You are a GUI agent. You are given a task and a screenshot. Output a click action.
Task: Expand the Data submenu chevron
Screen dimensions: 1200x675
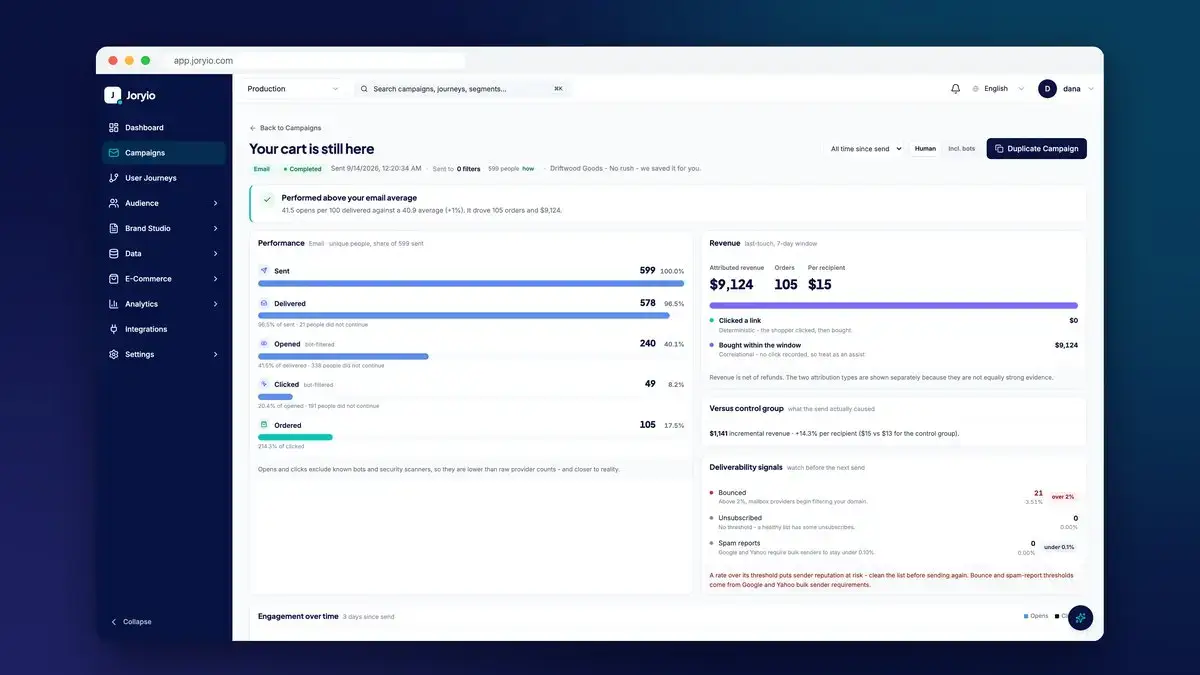(216, 254)
